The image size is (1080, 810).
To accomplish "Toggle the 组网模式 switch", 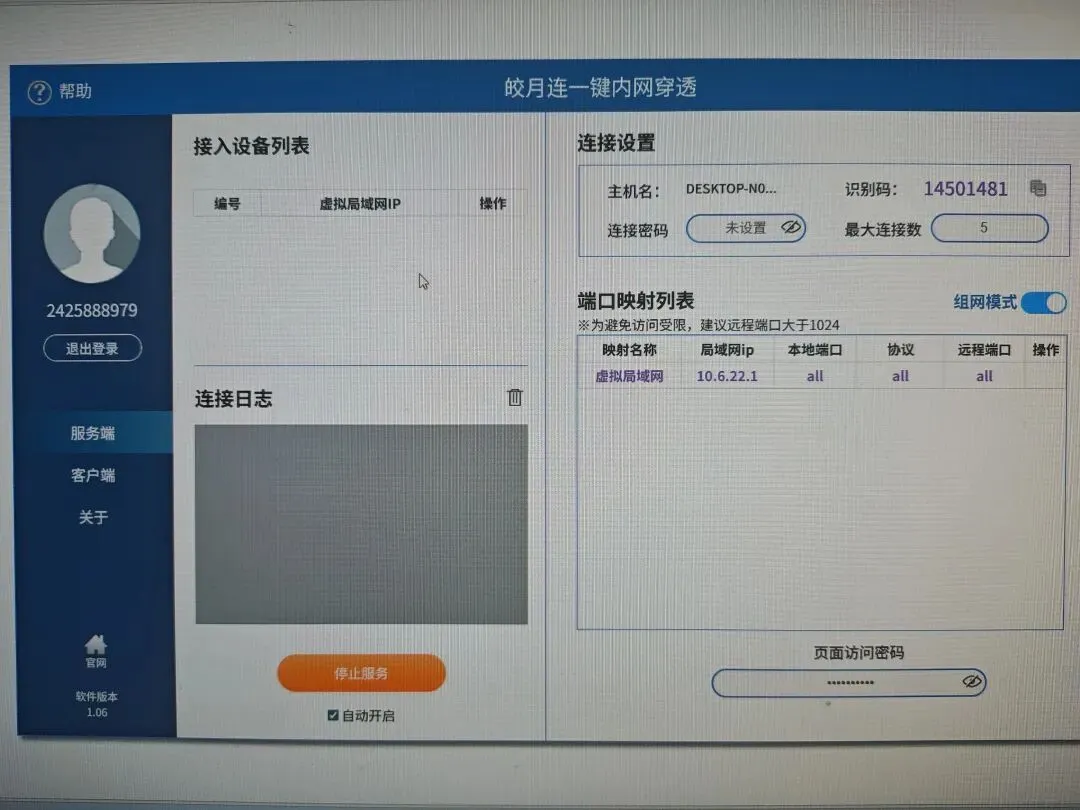I will tap(1043, 302).
